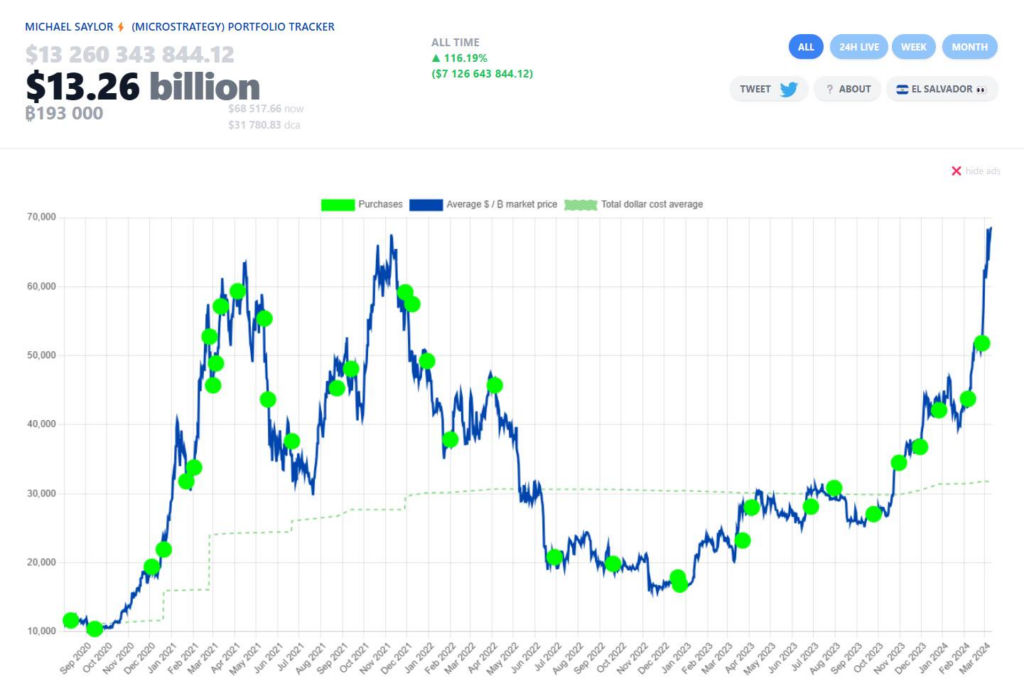Click the TWEET button with bird icon

click(768, 89)
